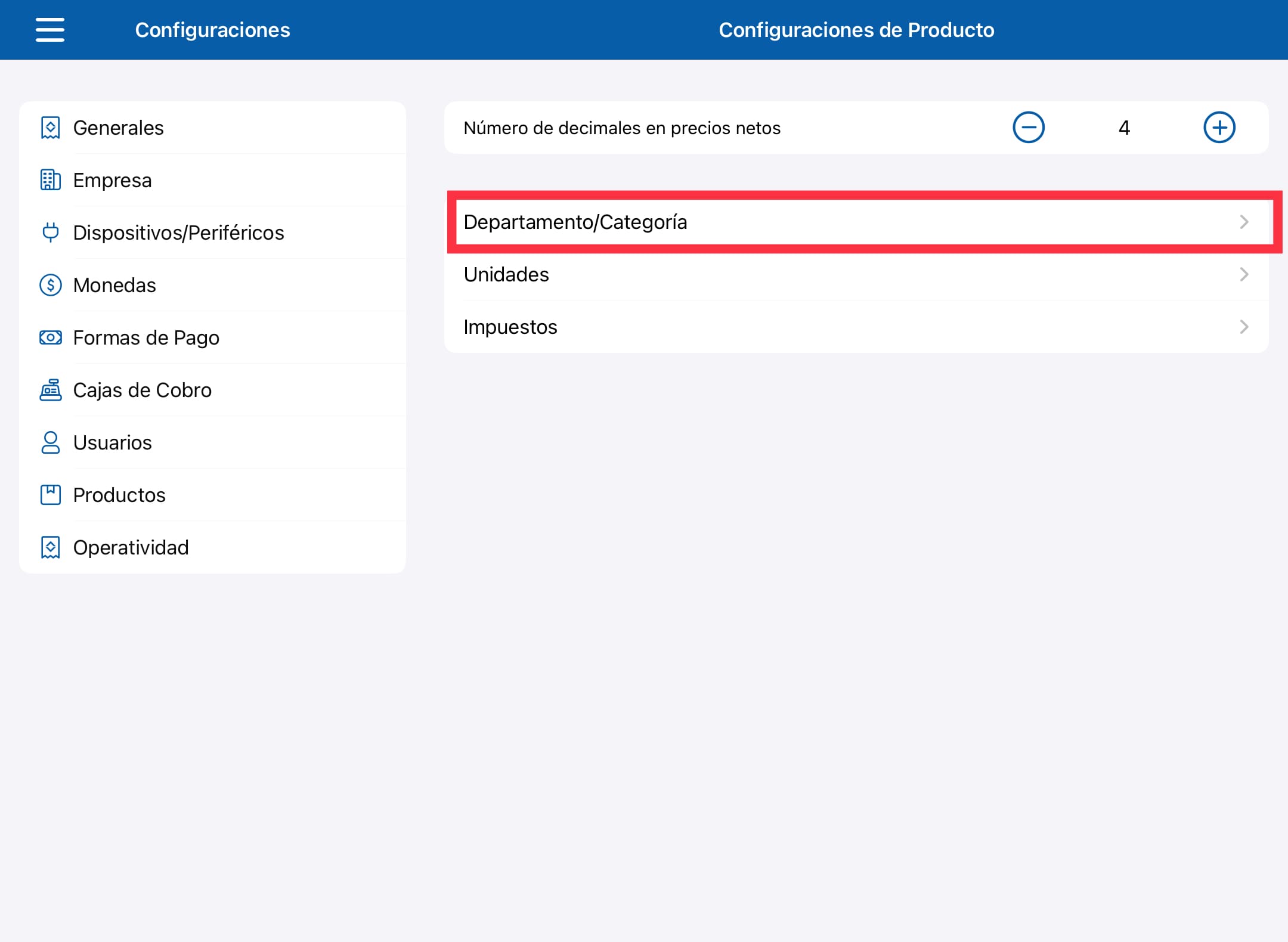Click 'Número de decimales en precios netos' label

point(622,128)
